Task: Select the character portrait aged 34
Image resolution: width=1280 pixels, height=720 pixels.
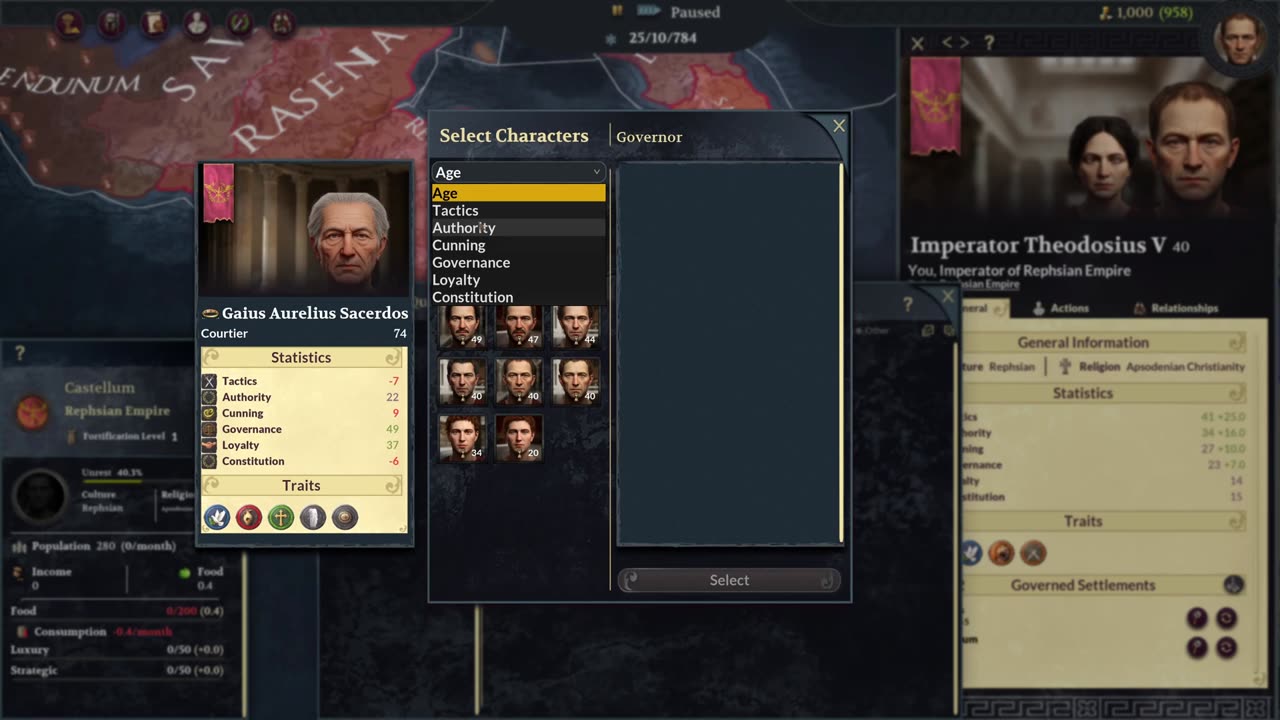Action: tap(463, 438)
